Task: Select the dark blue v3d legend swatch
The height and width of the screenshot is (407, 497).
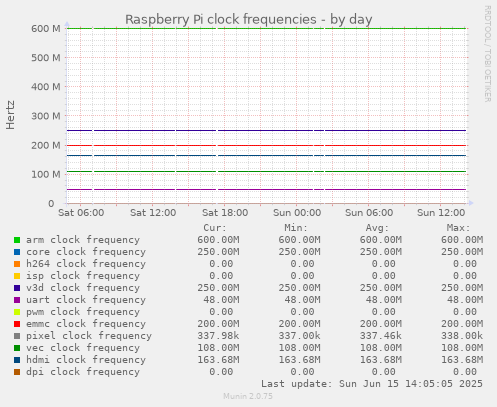Action: point(17,288)
